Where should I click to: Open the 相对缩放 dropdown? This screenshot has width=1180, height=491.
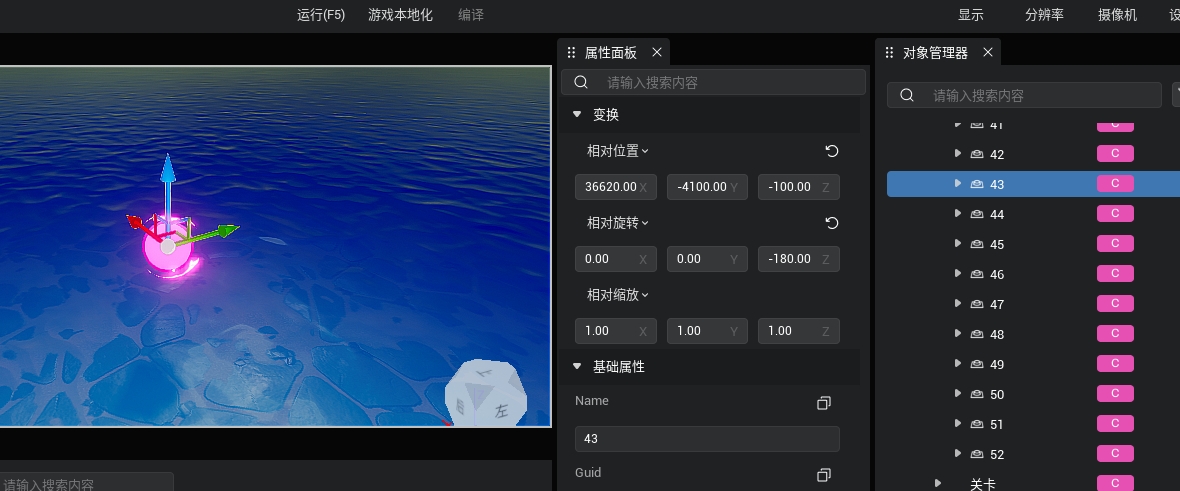coord(618,295)
